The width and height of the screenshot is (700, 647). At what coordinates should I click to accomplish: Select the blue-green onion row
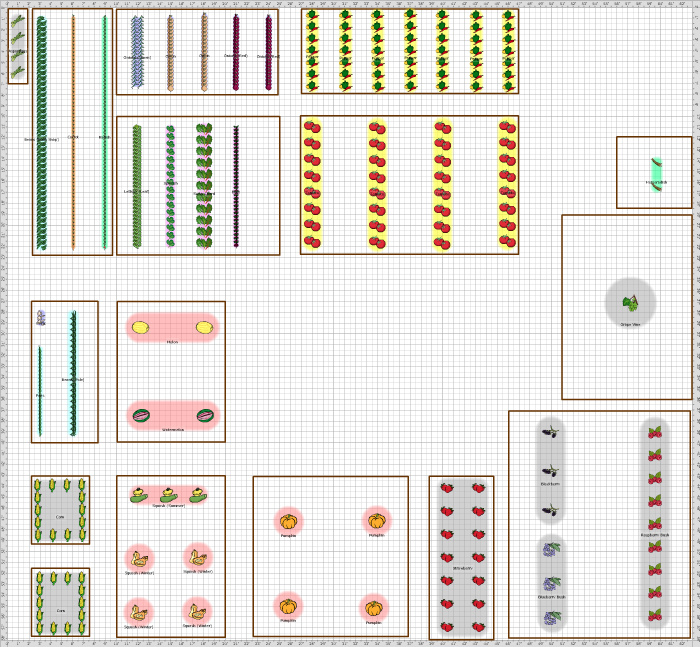tap(138, 52)
